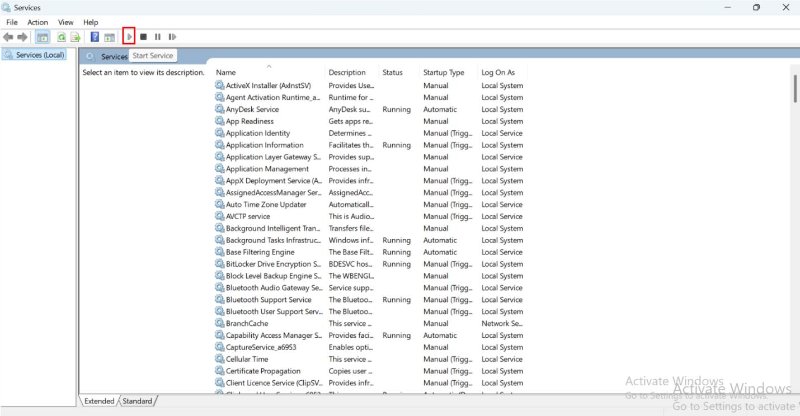Click the gear icon beside Application Identity

(219, 133)
